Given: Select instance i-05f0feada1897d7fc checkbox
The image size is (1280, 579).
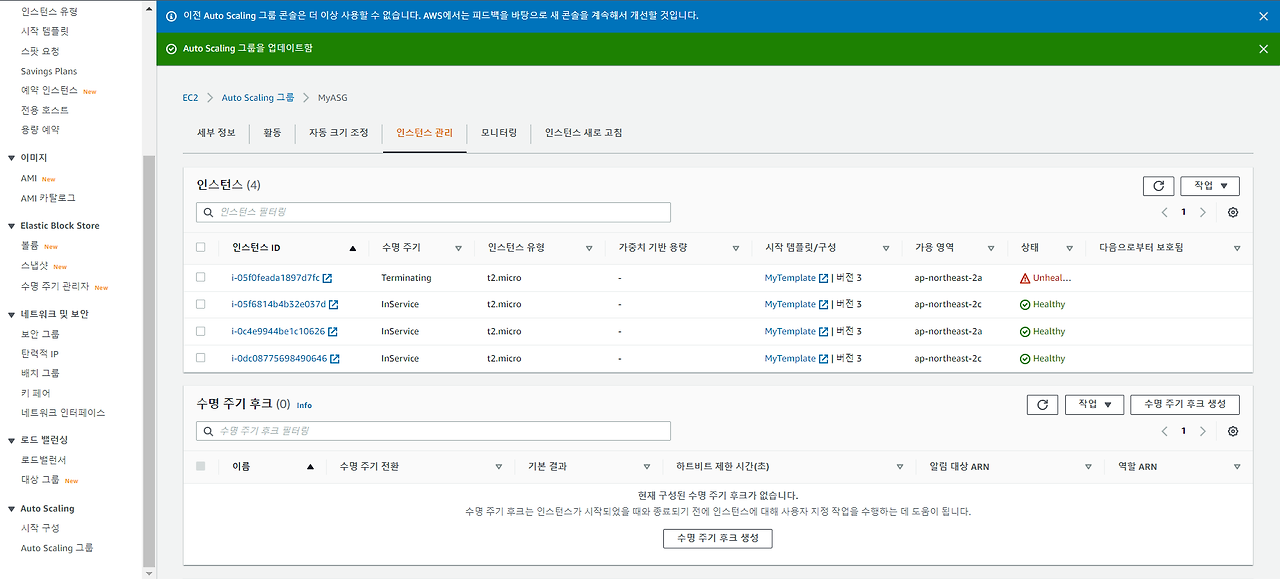Looking at the screenshot, I should coord(201,277).
